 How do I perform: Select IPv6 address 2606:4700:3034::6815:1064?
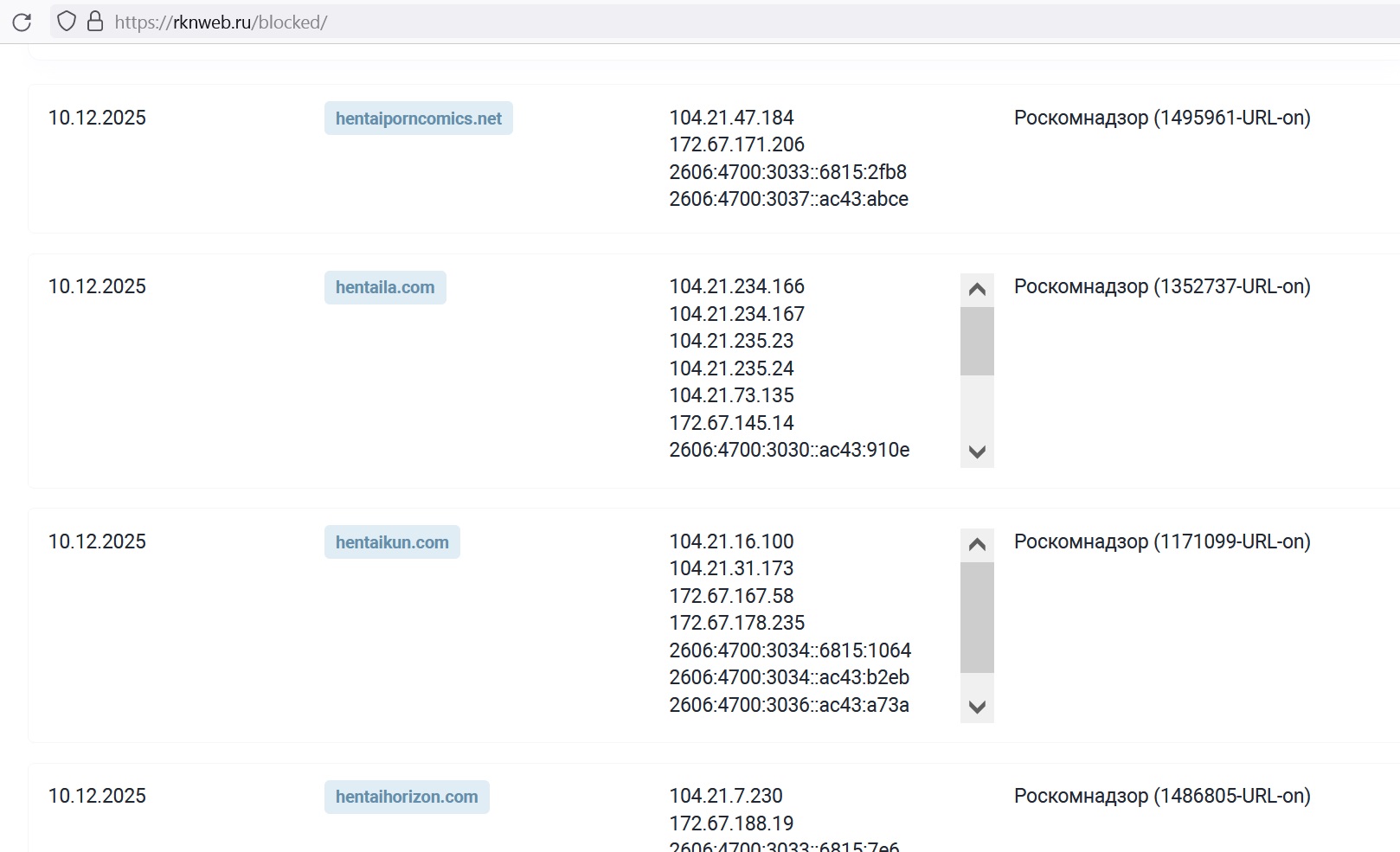coord(790,650)
